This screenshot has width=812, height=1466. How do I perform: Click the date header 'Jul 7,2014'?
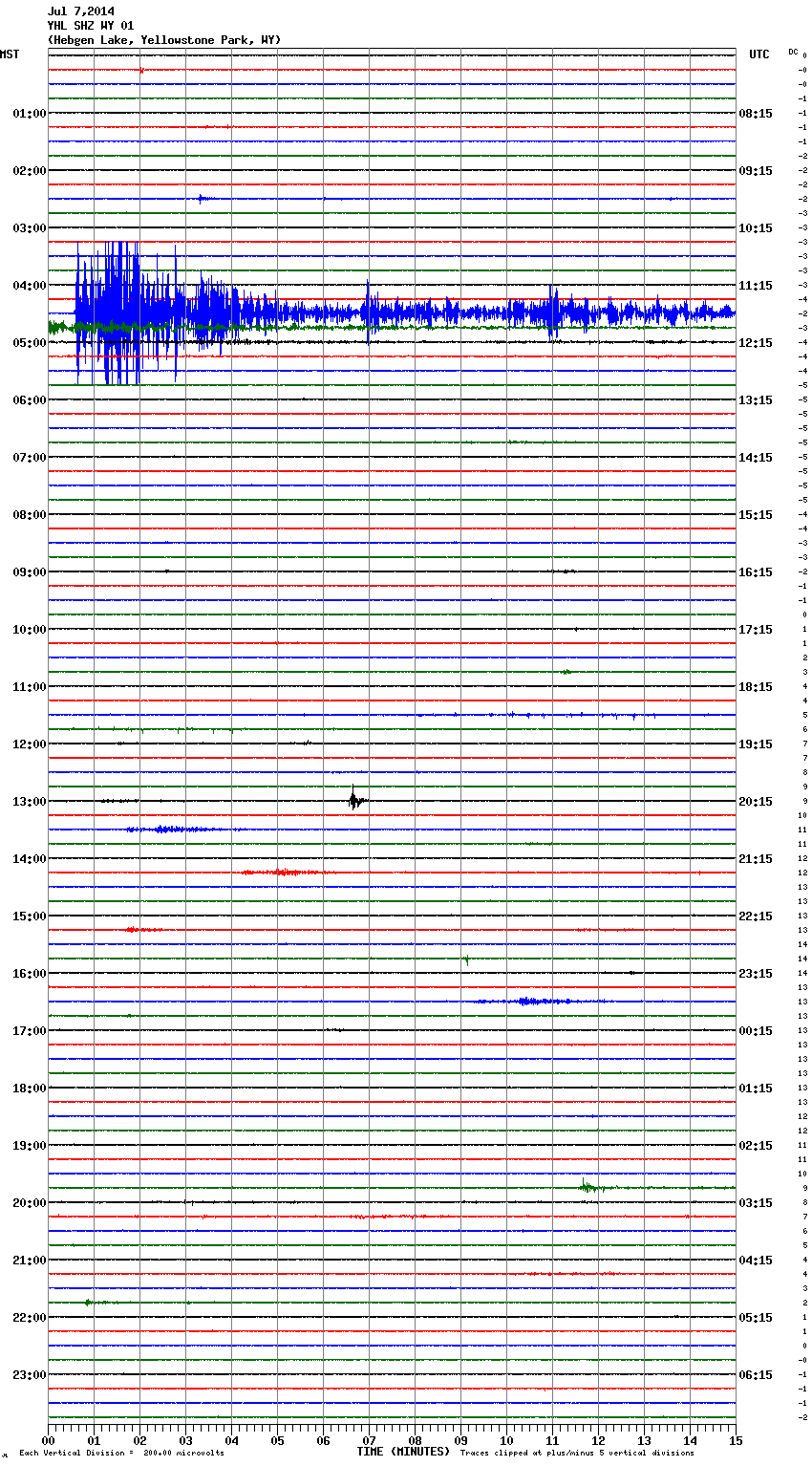(81, 11)
